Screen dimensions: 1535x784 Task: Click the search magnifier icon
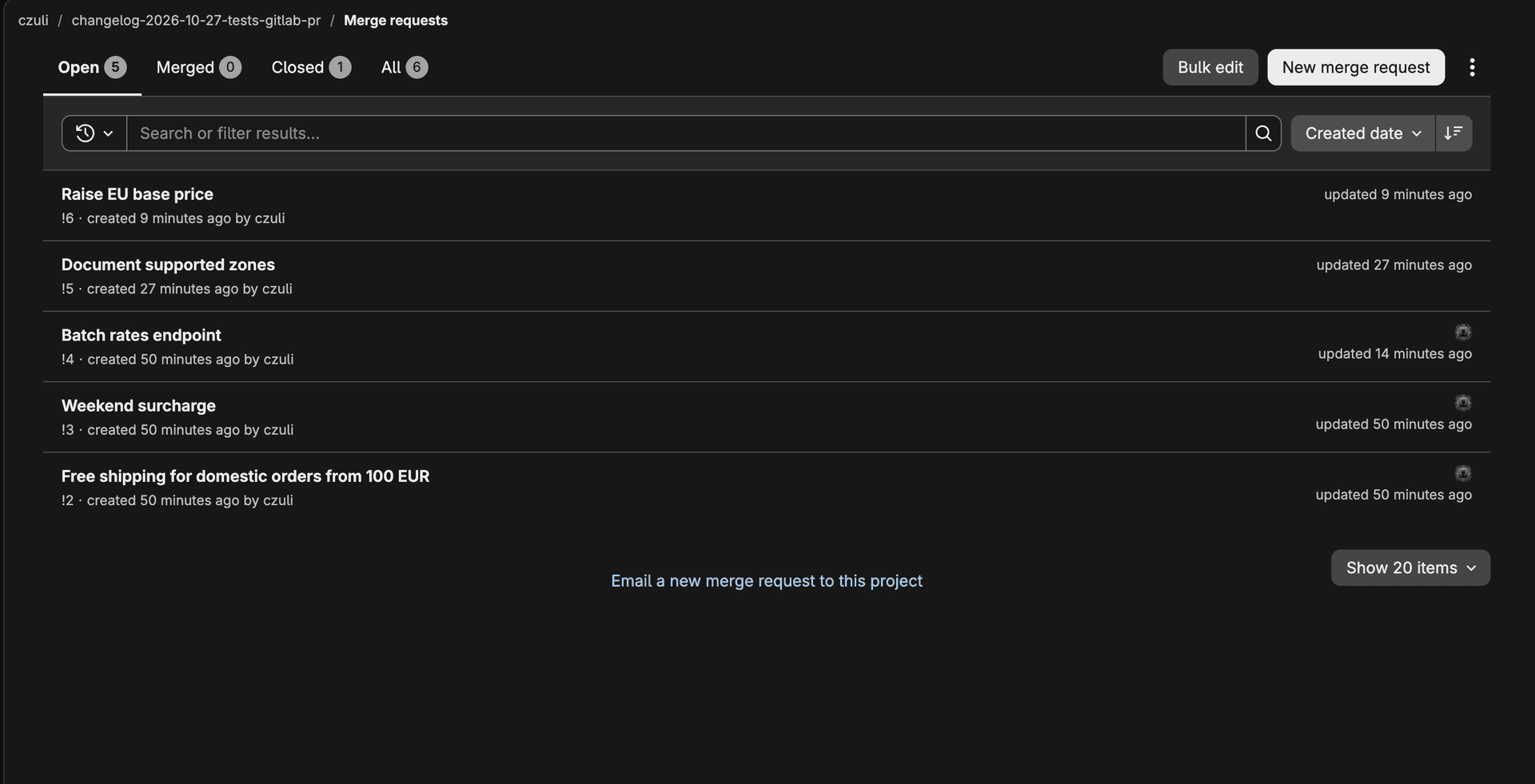pyautogui.click(x=1263, y=133)
